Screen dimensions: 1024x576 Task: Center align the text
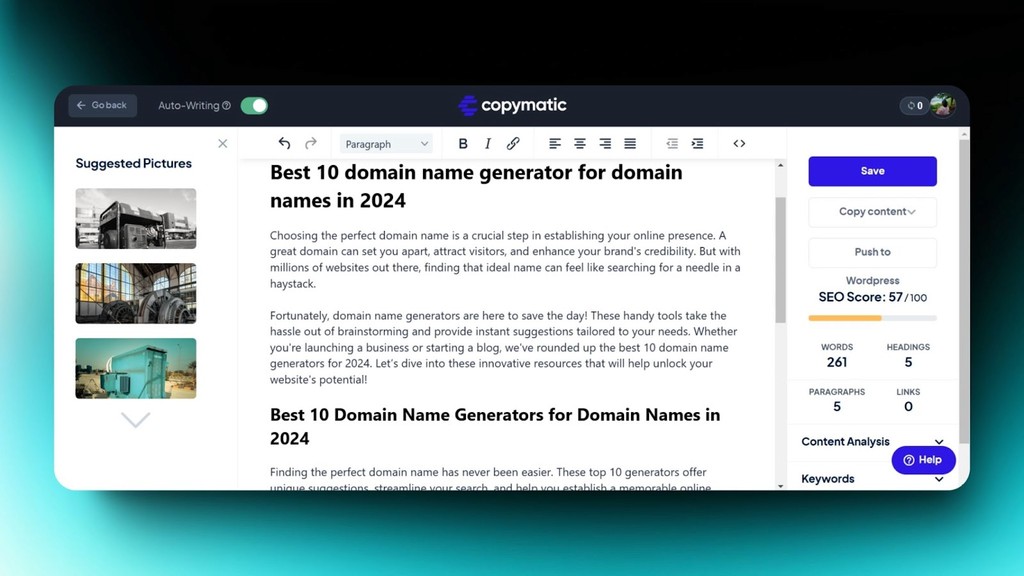click(579, 143)
